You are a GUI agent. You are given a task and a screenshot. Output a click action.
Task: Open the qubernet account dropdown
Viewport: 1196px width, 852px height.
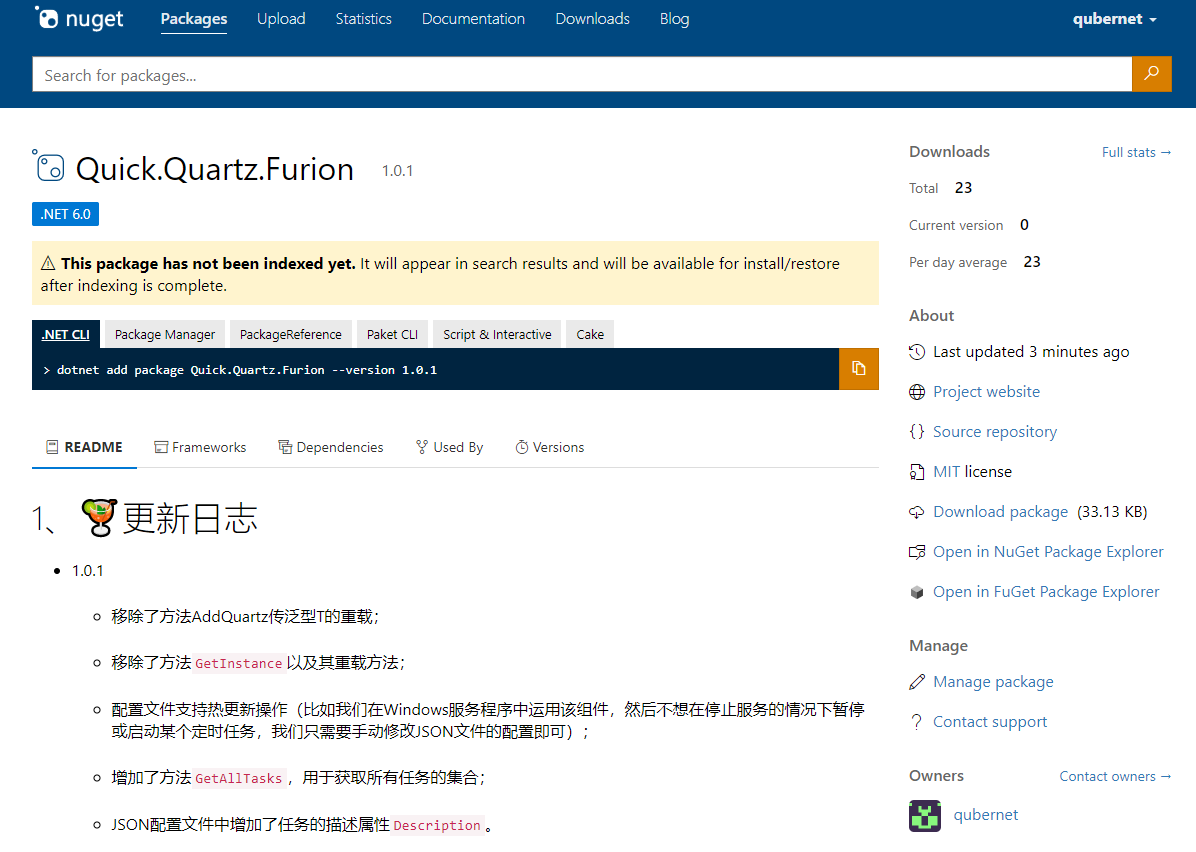click(x=1114, y=18)
